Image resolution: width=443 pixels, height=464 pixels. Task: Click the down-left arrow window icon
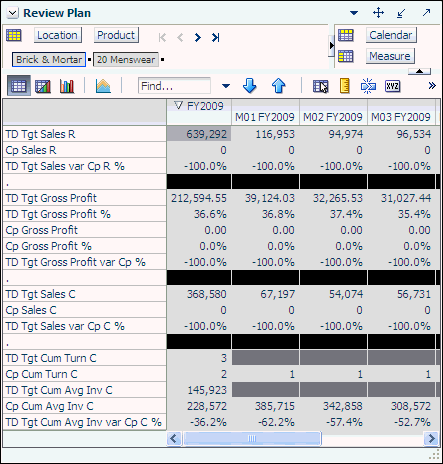click(x=401, y=13)
